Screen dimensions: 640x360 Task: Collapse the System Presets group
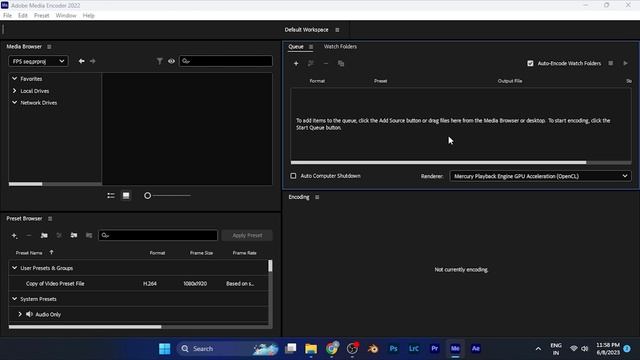coord(15,299)
